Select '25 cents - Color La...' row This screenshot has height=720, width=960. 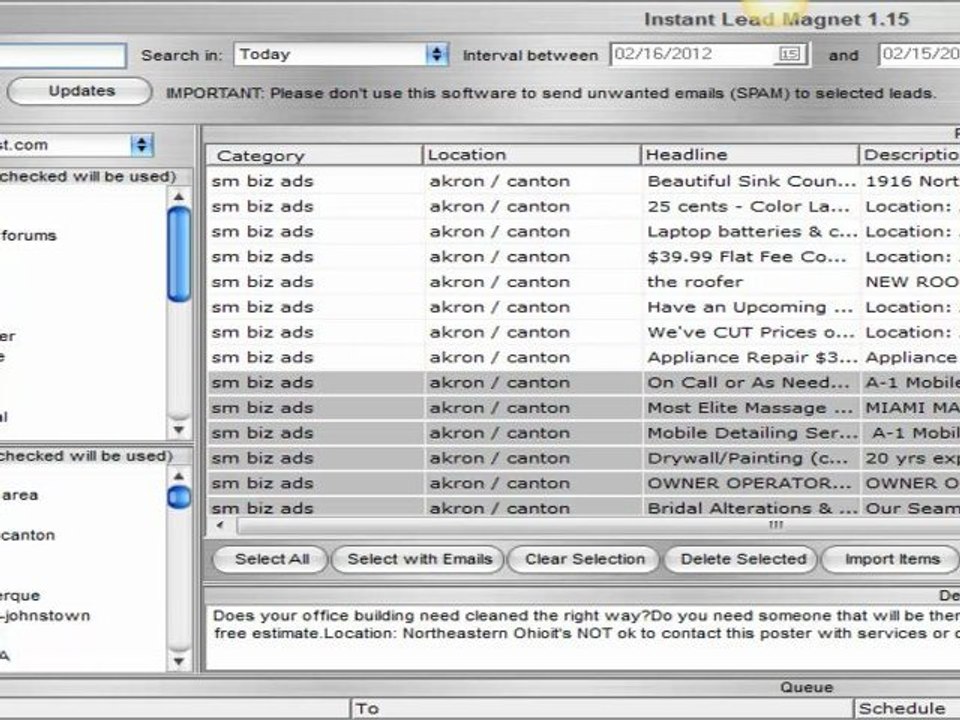(583, 206)
